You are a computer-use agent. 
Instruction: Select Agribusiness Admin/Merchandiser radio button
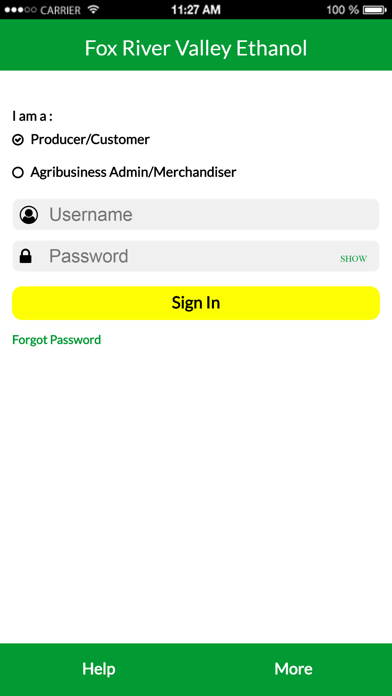pyautogui.click(x=18, y=173)
